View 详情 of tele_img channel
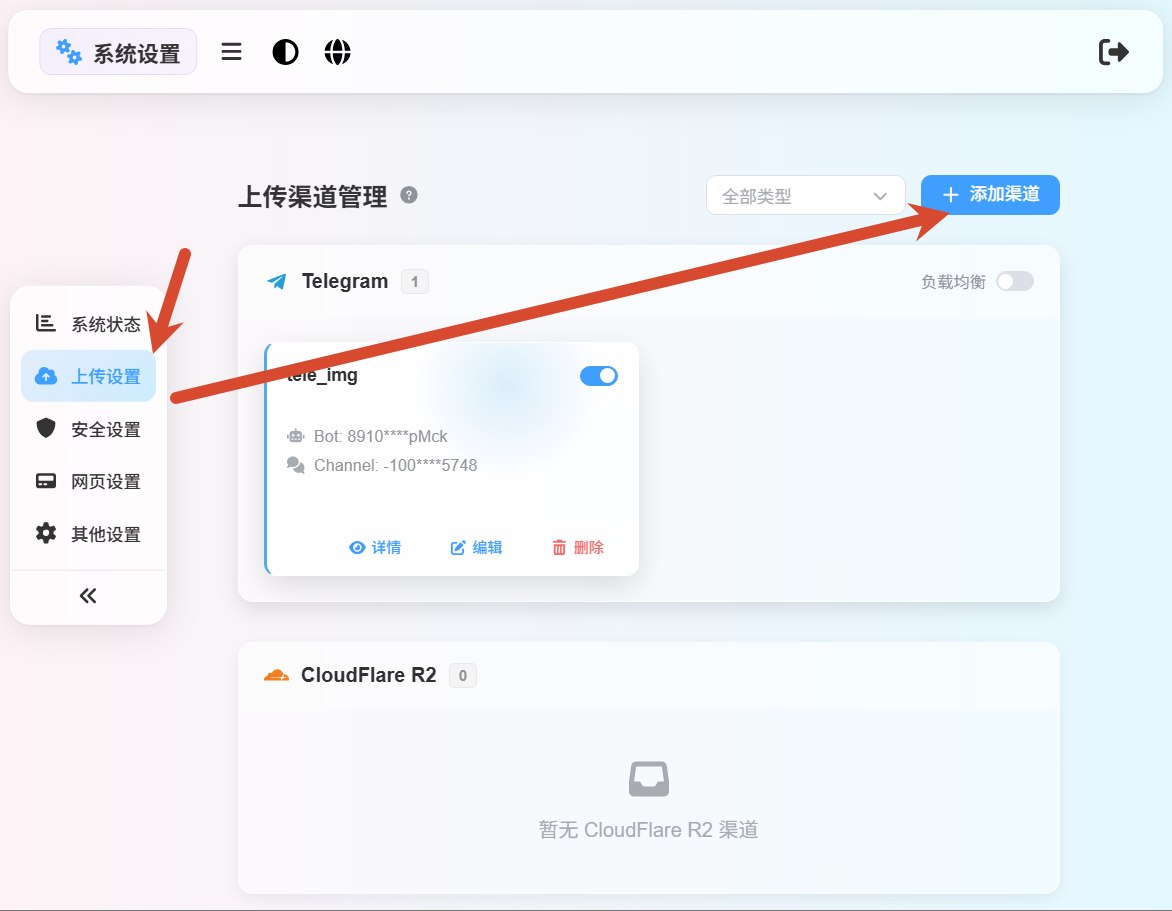1172x911 pixels. coord(375,548)
